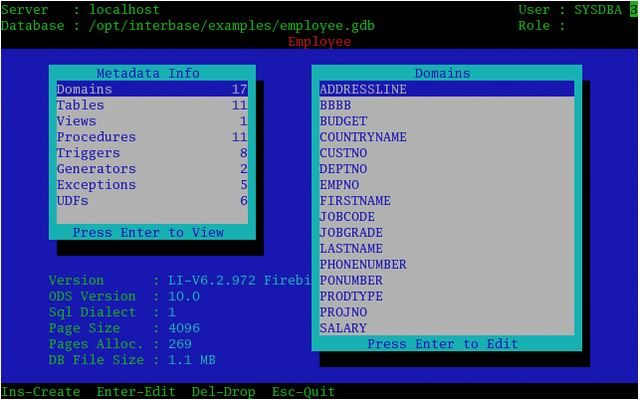The width and height of the screenshot is (640, 400).
Task: Pick COUNTRYNAME domain
Action: tap(447, 137)
